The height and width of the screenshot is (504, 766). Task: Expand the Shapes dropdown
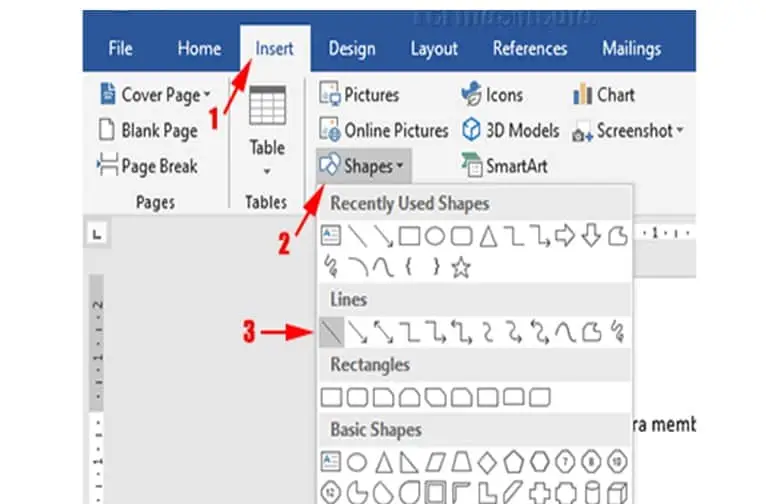[x=363, y=166]
